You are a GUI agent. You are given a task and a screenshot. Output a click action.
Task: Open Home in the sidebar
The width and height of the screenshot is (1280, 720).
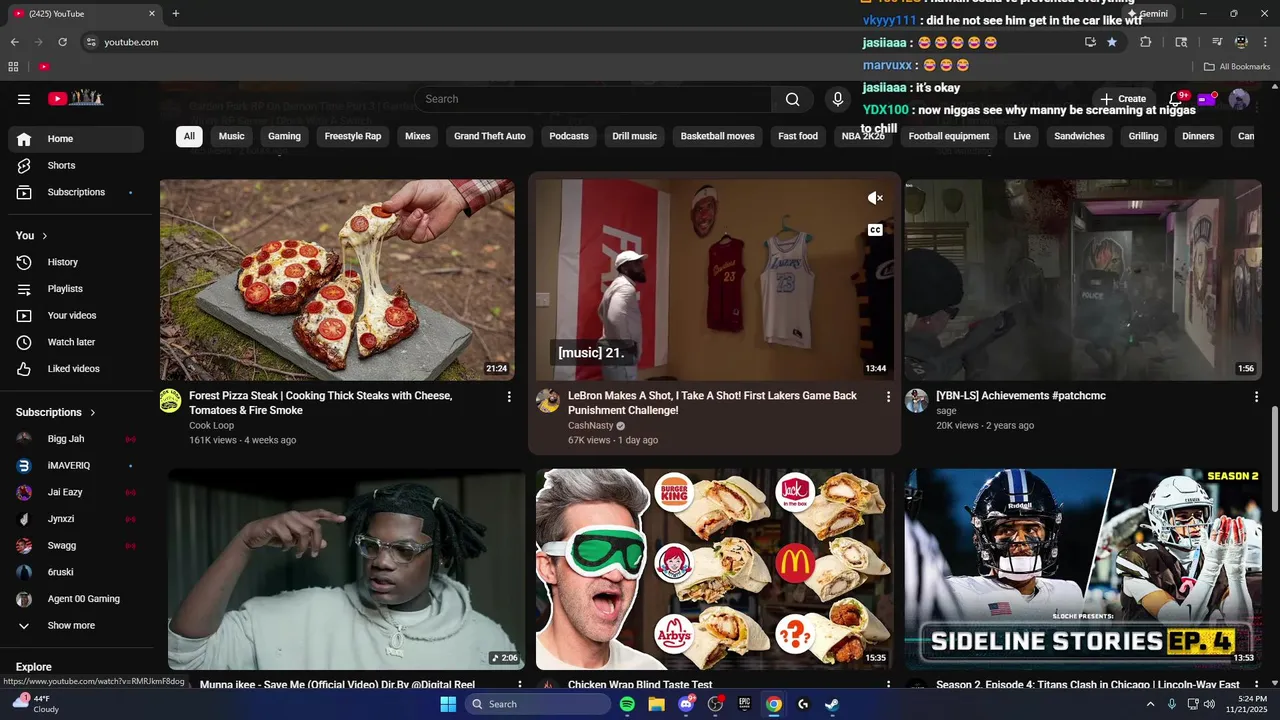76,139
